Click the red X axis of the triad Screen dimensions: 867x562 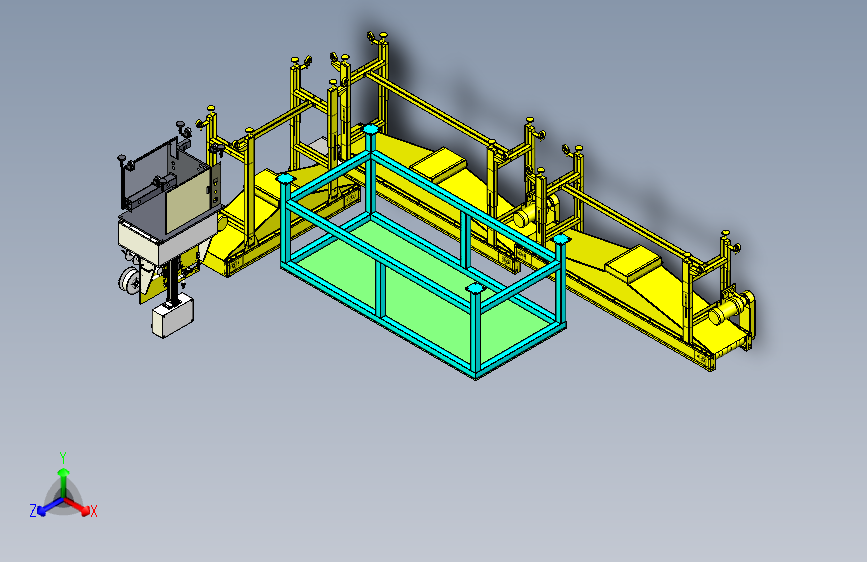[x=77, y=506]
